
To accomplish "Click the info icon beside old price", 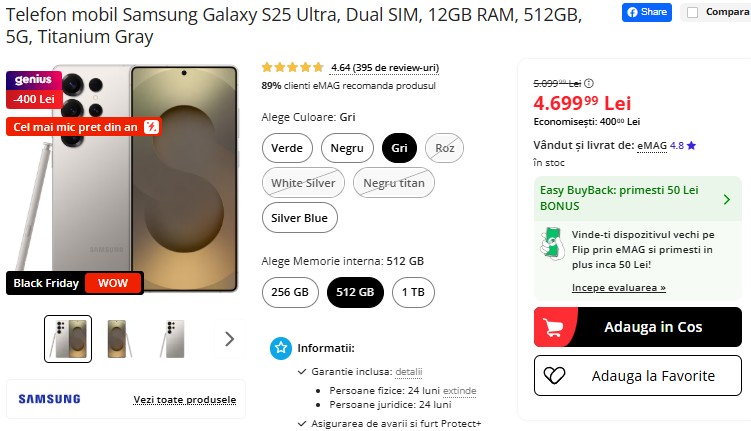I will tap(588, 84).
